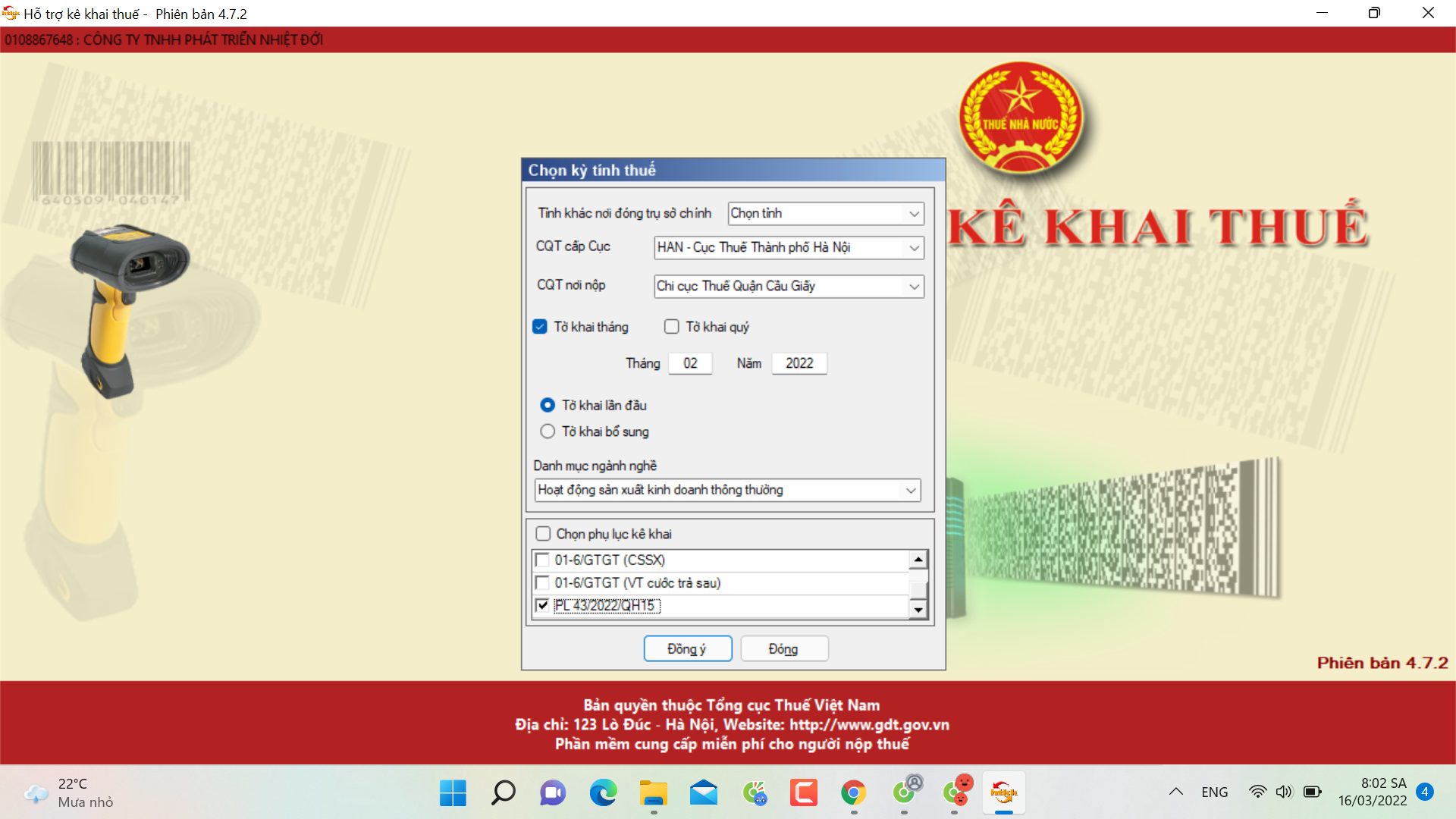The image size is (1456, 819).
Task: Open Wi-Fi network tray icon
Action: [1257, 792]
